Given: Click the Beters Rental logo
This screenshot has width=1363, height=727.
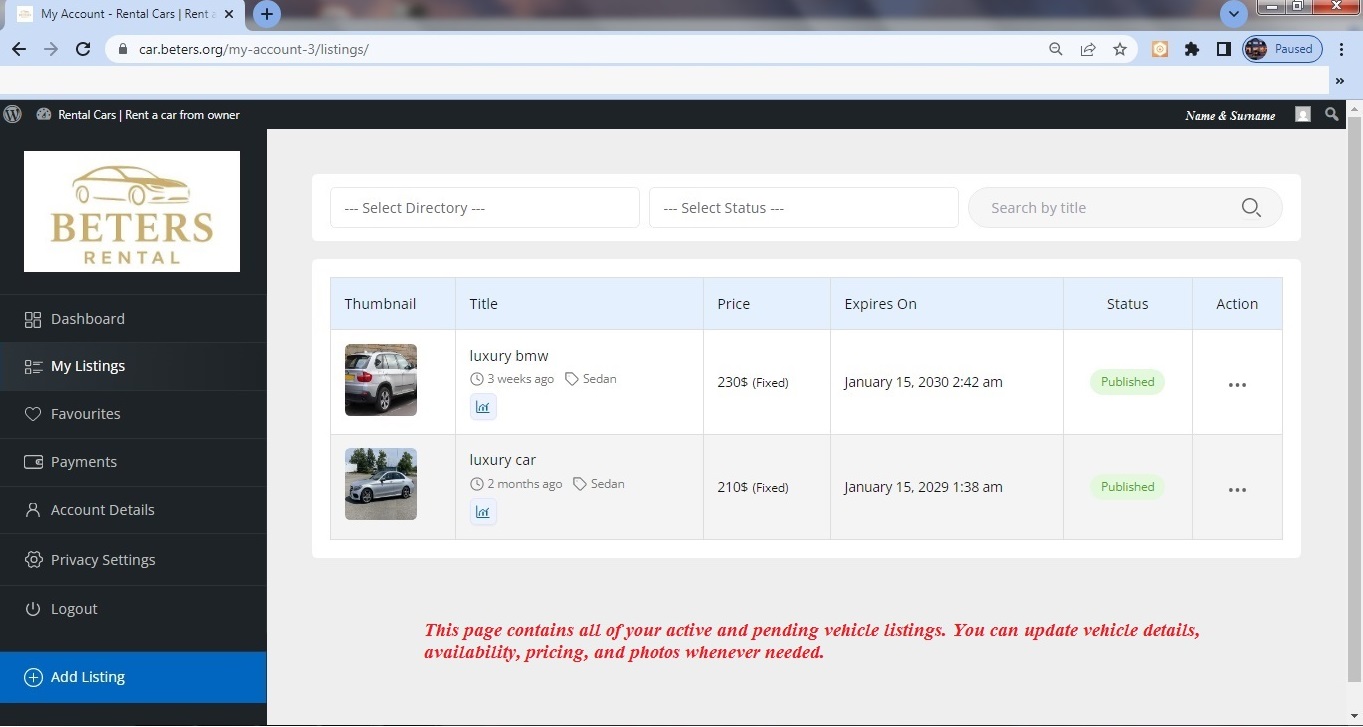Looking at the screenshot, I should (132, 211).
